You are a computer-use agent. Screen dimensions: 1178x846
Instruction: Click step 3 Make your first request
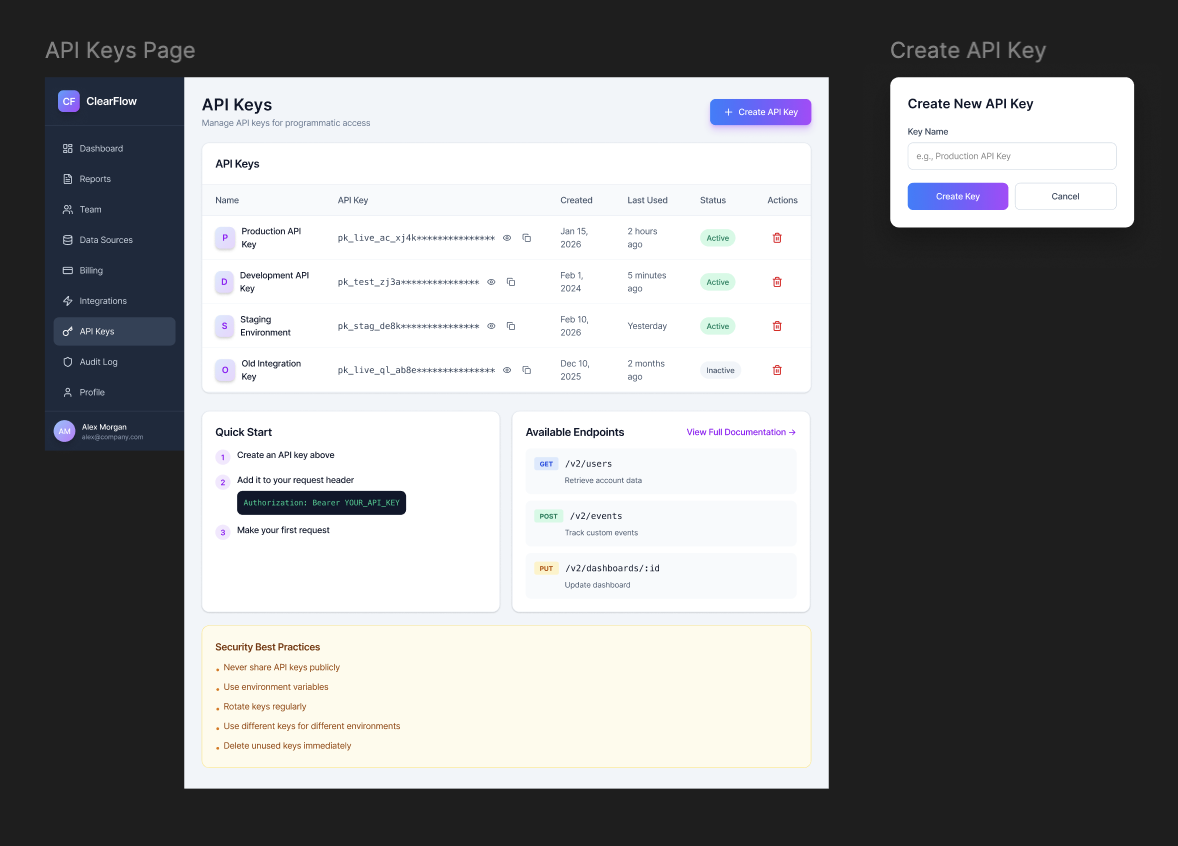(283, 530)
